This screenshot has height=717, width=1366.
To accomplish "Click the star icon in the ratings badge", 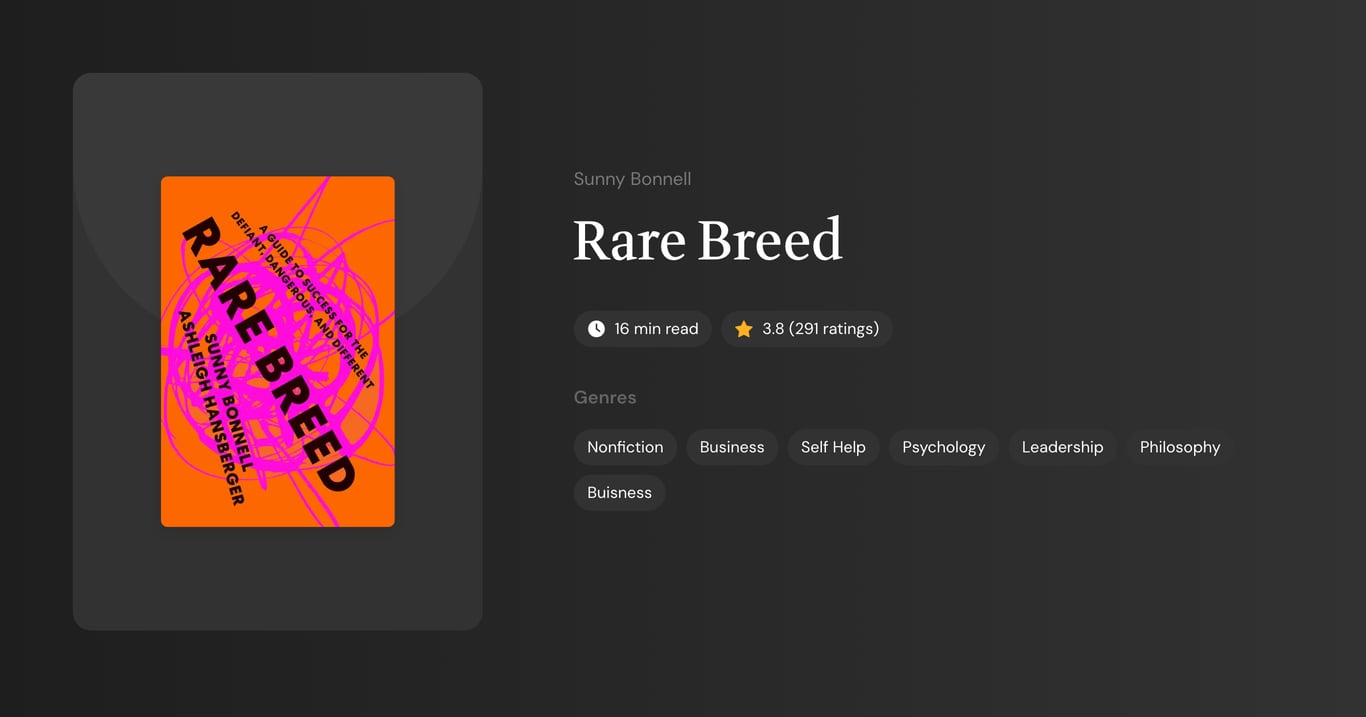I will [x=743, y=328].
